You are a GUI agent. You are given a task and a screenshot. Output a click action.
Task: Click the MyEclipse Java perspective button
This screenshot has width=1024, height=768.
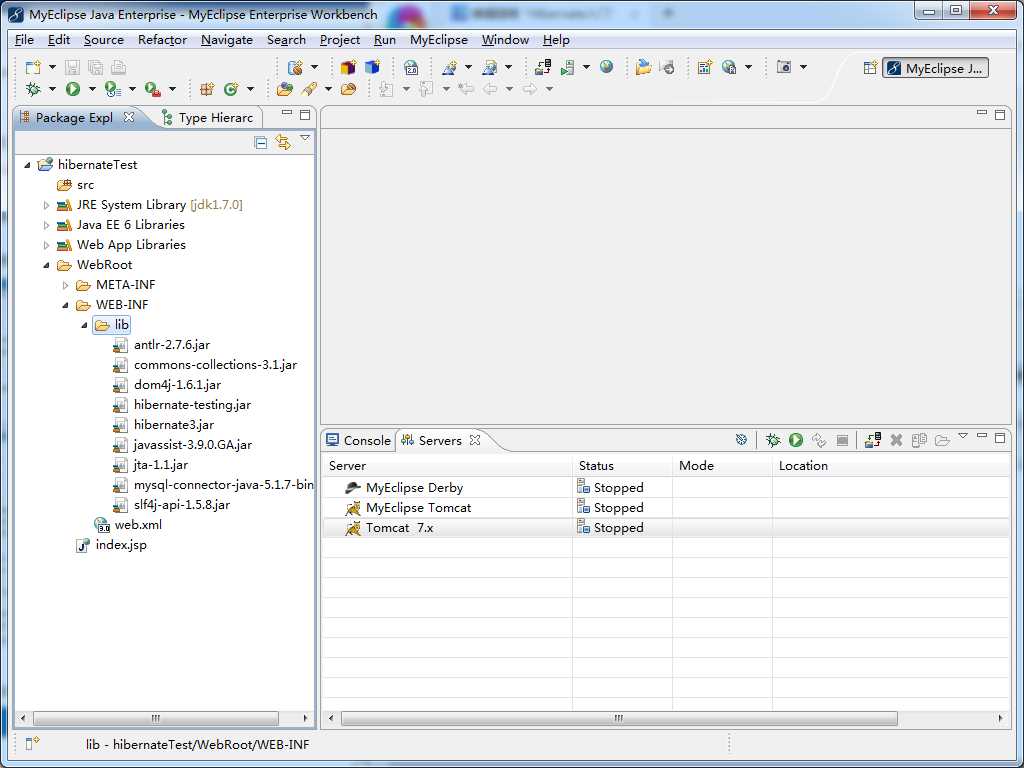point(935,68)
